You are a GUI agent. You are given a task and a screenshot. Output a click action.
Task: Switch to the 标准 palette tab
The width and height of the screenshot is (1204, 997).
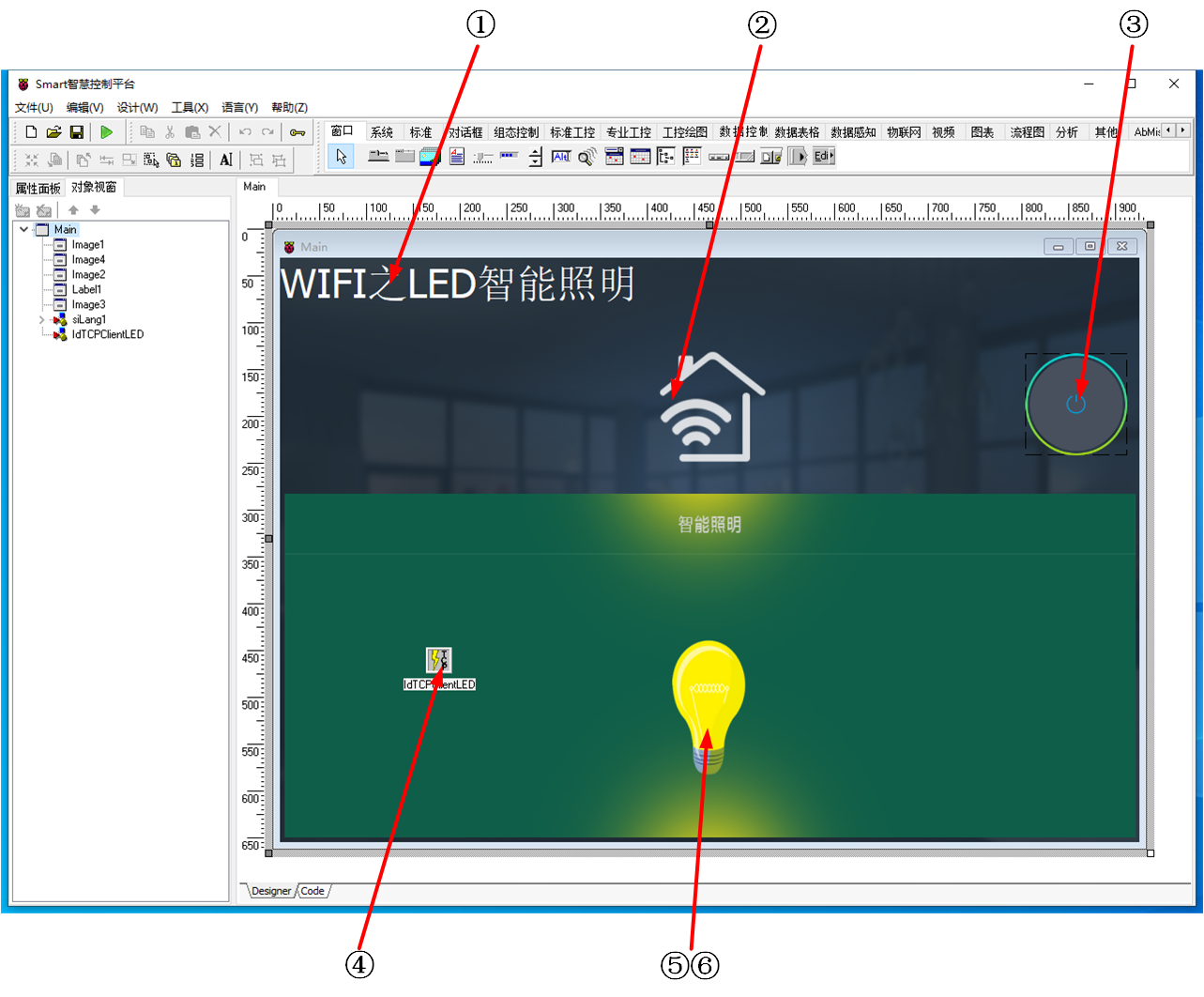[x=420, y=132]
